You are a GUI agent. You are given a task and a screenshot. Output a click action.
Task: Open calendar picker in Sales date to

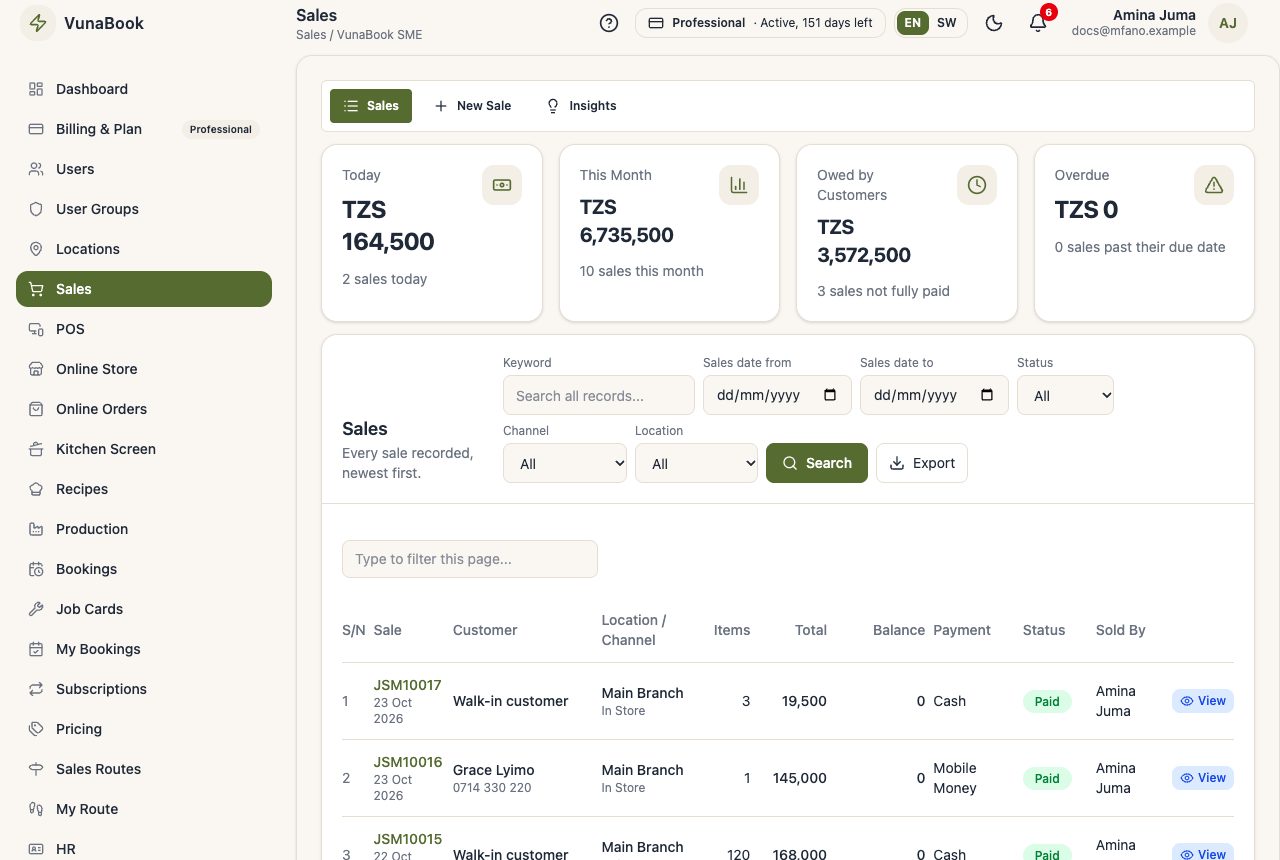click(x=987, y=395)
